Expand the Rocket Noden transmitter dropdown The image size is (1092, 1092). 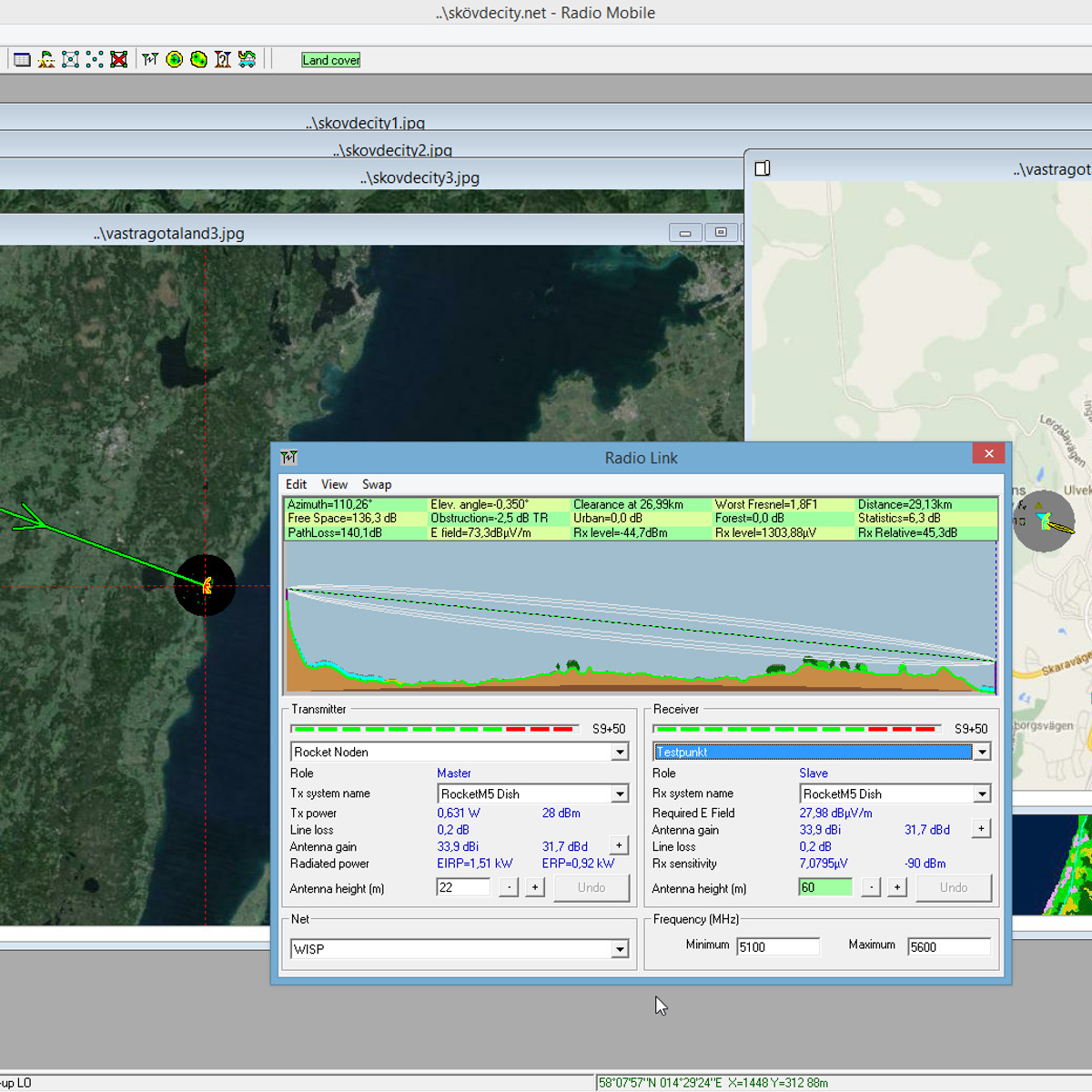coord(620,752)
